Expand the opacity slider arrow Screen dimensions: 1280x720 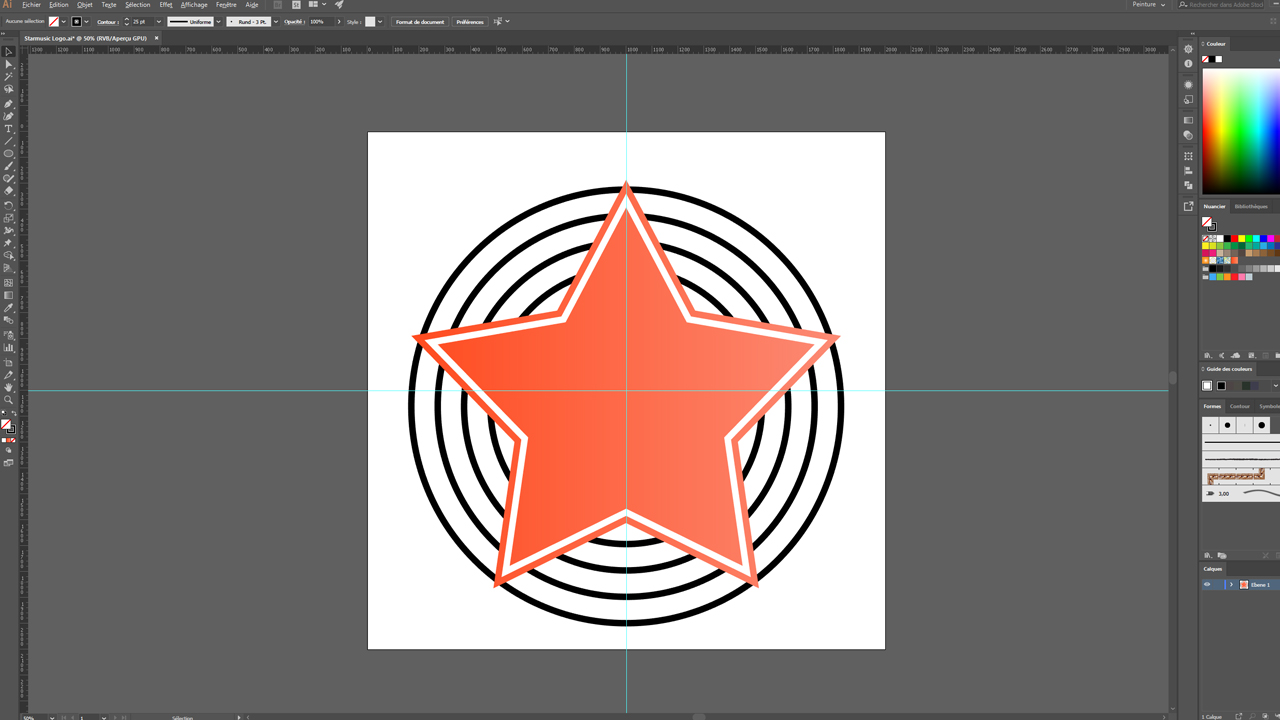(x=339, y=22)
